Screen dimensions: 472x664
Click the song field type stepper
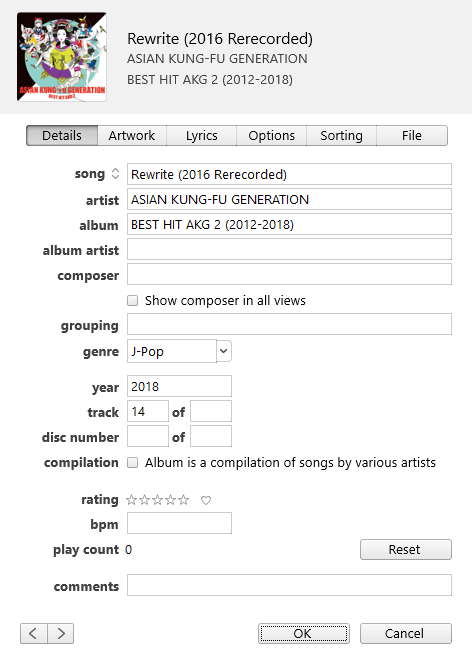click(115, 174)
